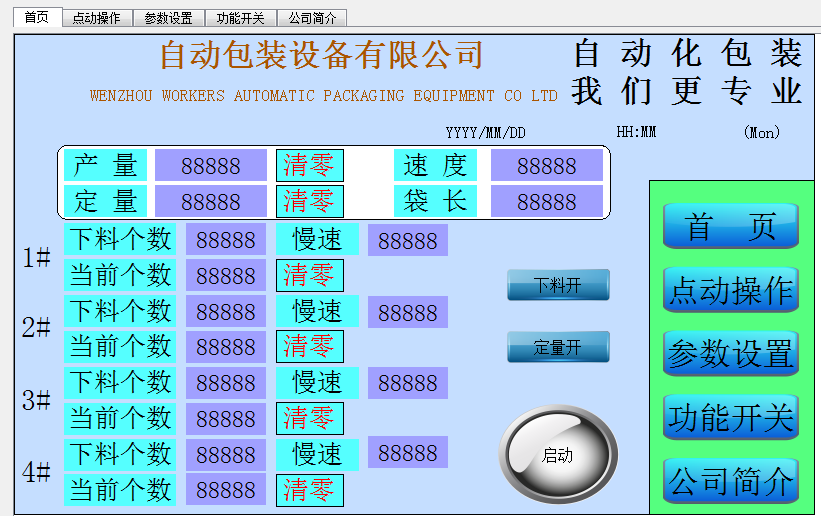Select 3# 慢速 value field

click(408, 383)
